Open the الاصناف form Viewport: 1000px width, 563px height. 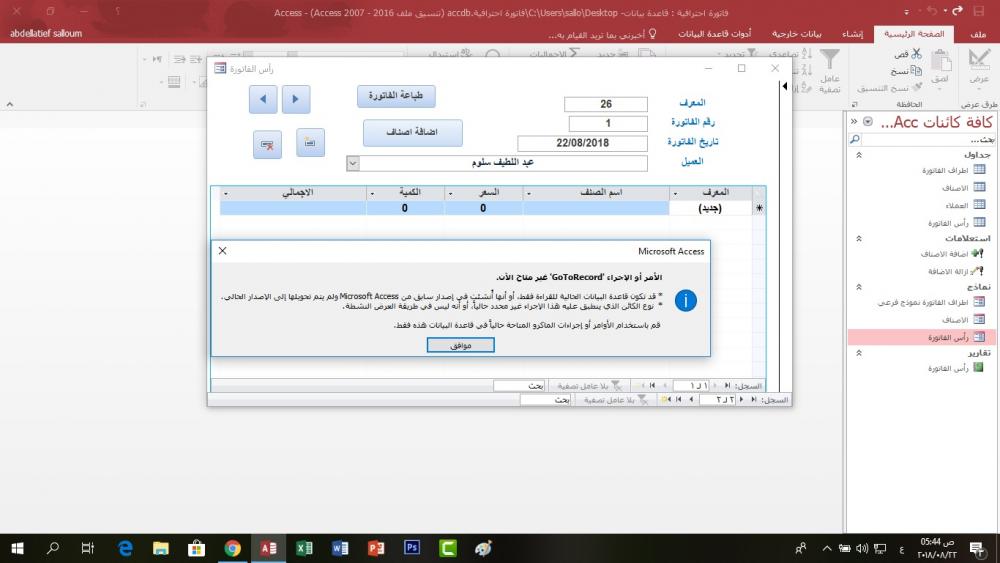[x=963, y=320]
